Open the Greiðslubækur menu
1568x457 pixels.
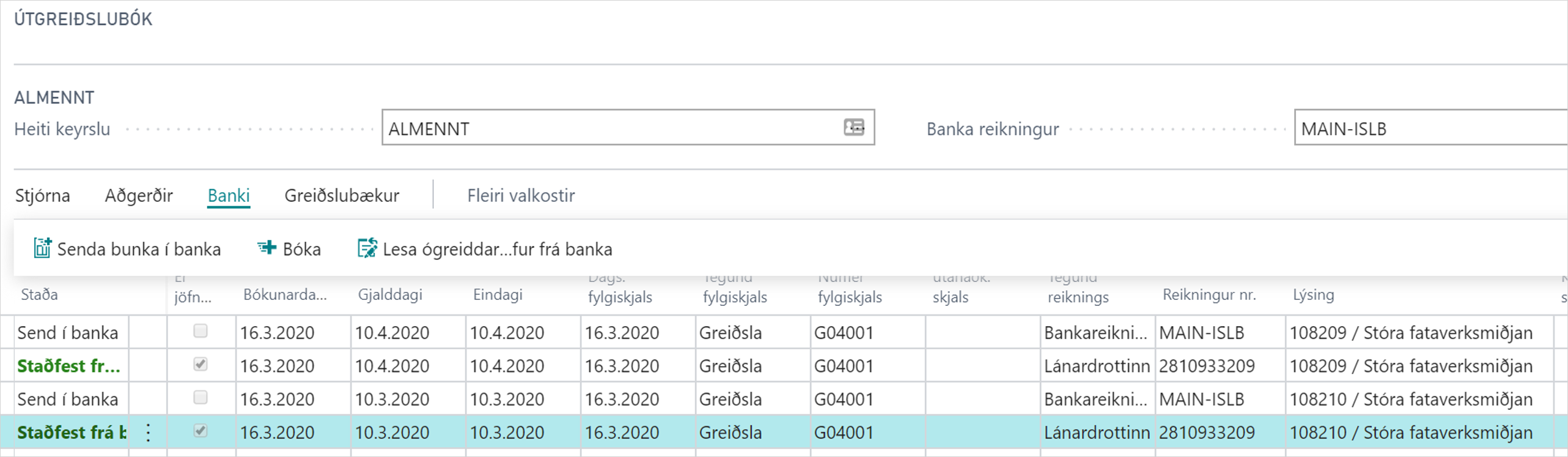[x=342, y=196]
